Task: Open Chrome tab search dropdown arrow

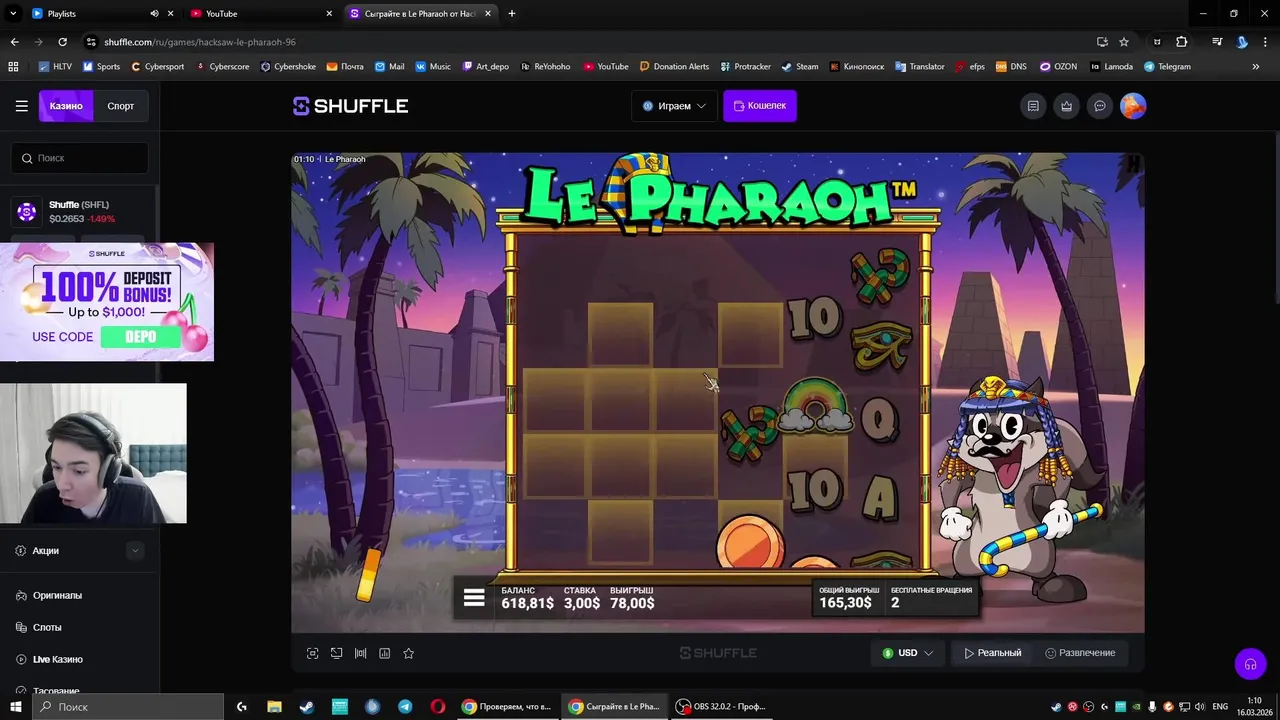Action: [14, 14]
